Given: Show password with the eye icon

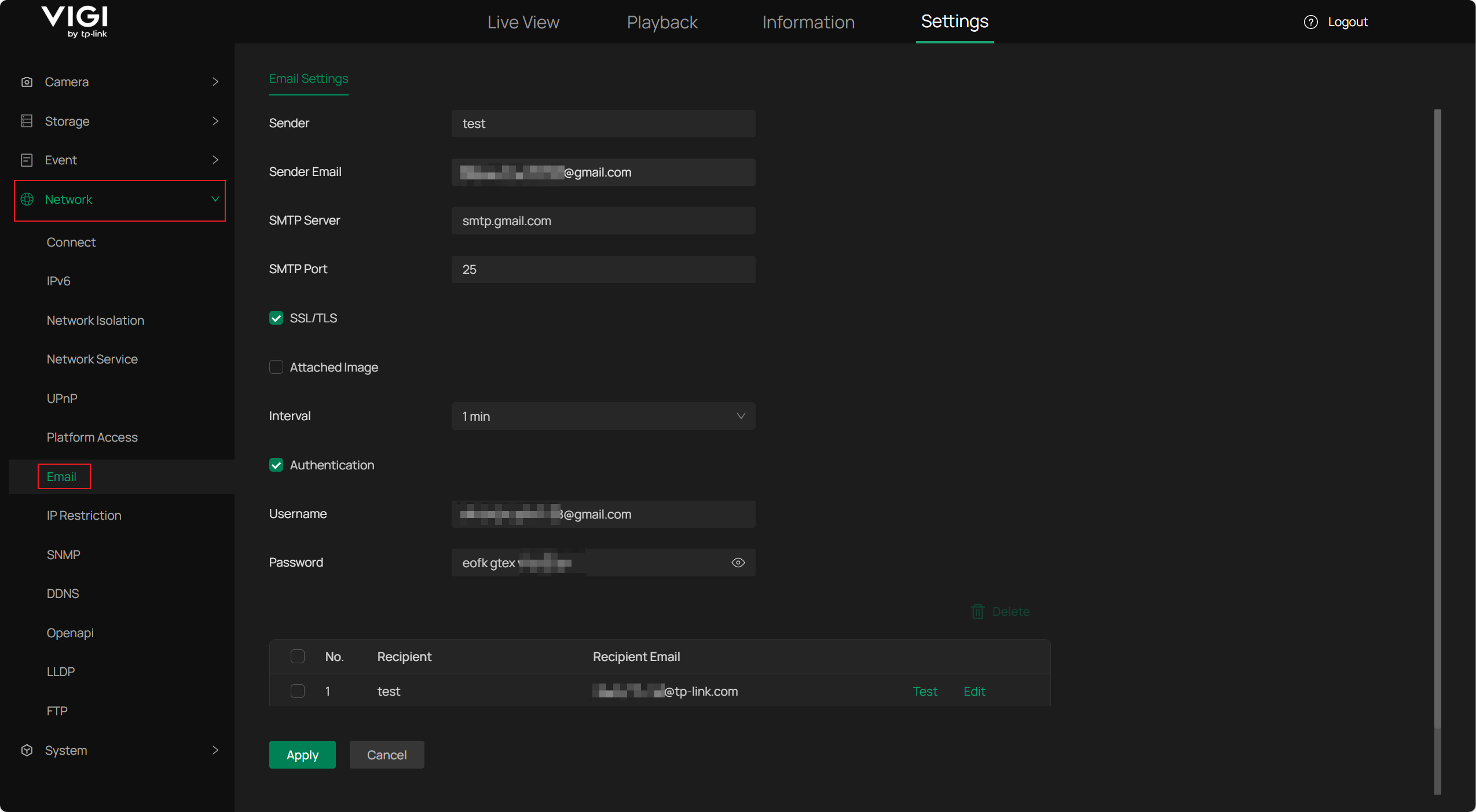Looking at the screenshot, I should [x=738, y=563].
